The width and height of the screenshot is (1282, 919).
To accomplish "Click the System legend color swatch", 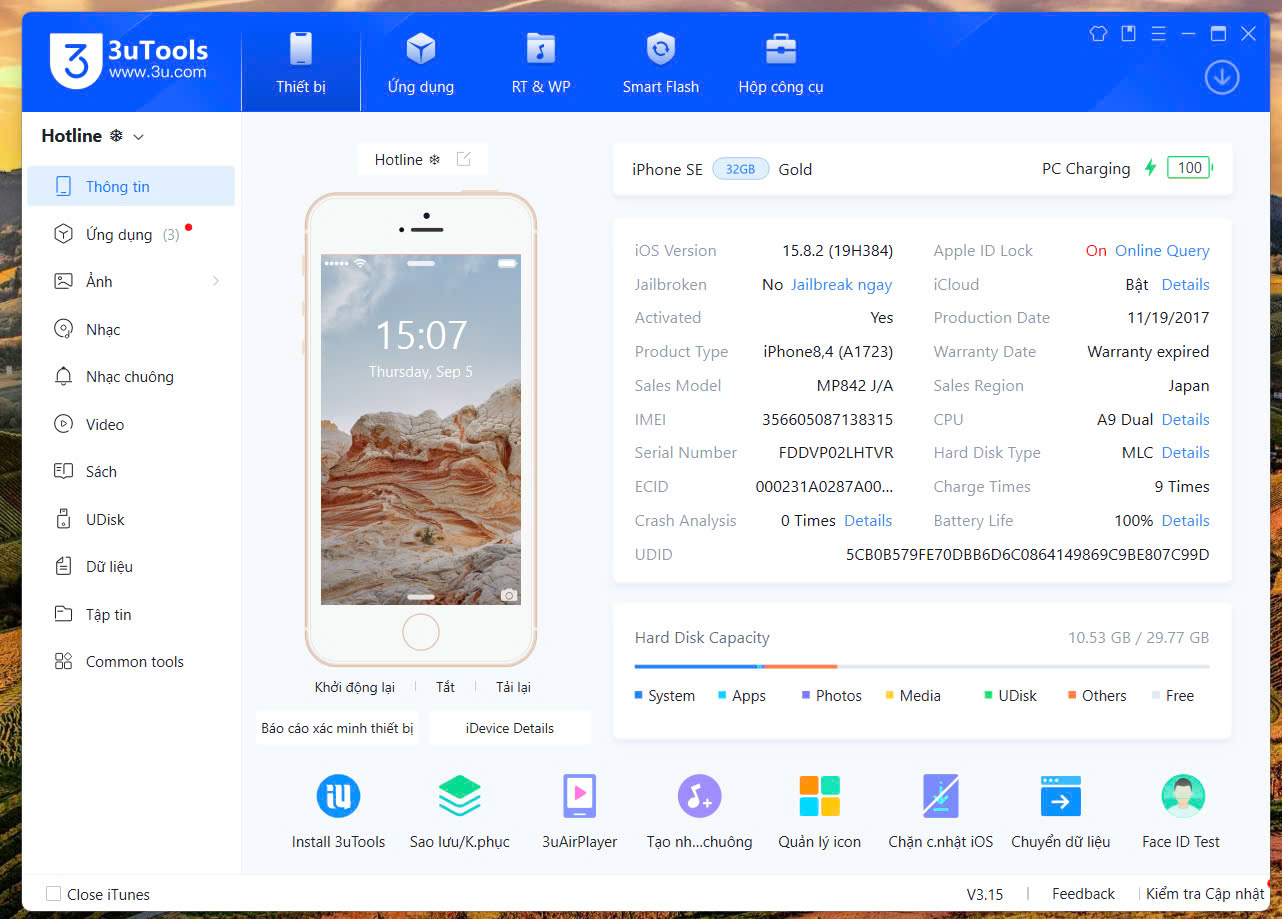I will [638, 695].
